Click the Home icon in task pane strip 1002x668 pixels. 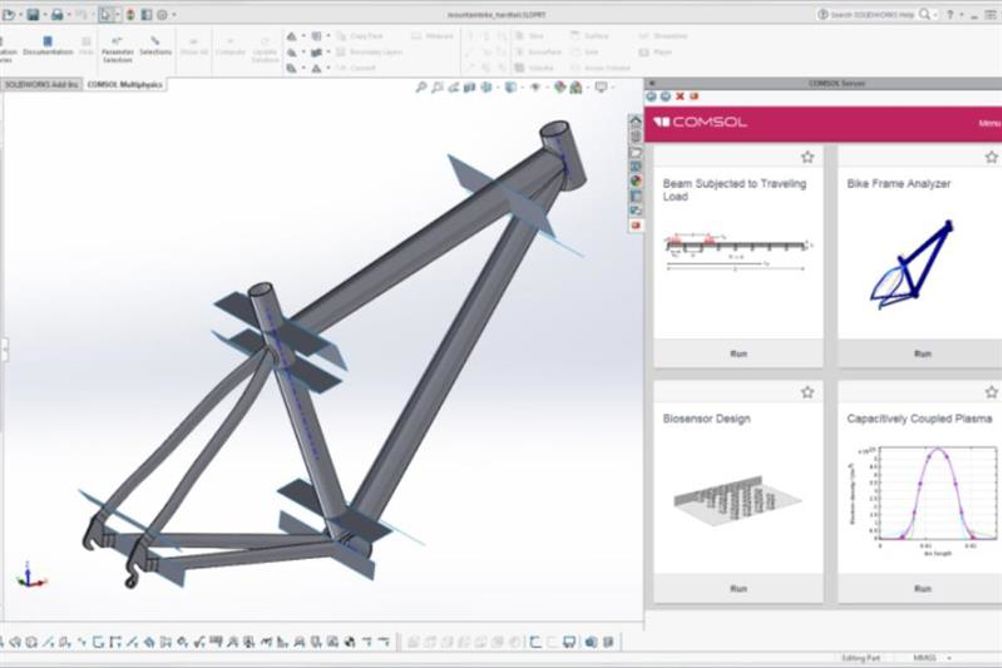(636, 121)
